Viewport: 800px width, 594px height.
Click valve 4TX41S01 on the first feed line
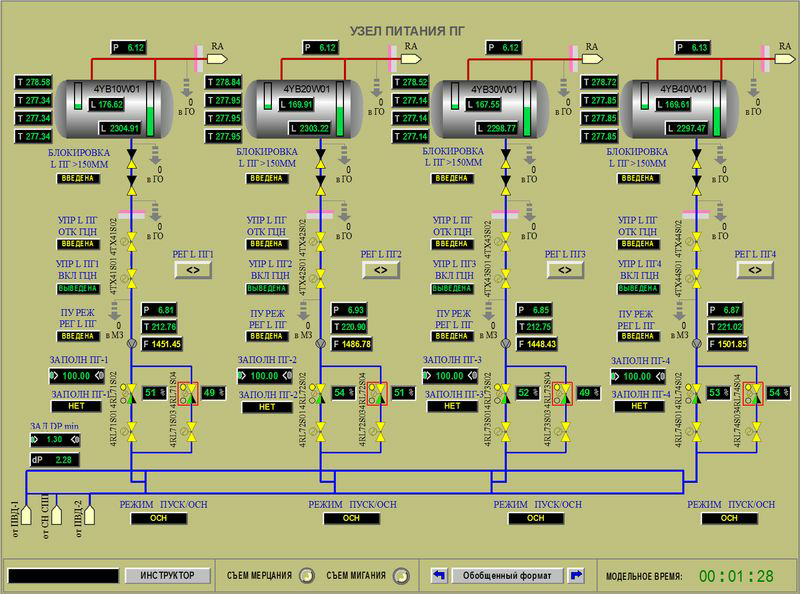(x=131, y=279)
